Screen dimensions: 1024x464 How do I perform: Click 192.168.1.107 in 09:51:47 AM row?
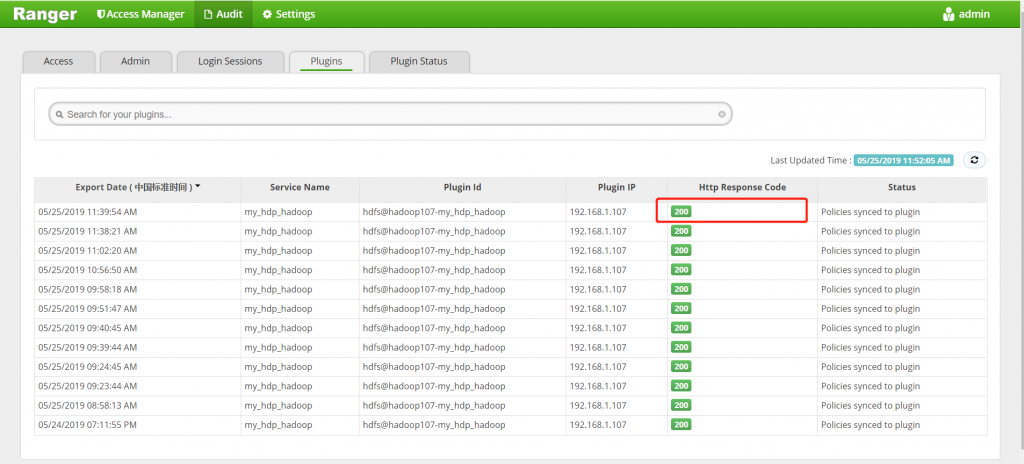click(x=598, y=308)
